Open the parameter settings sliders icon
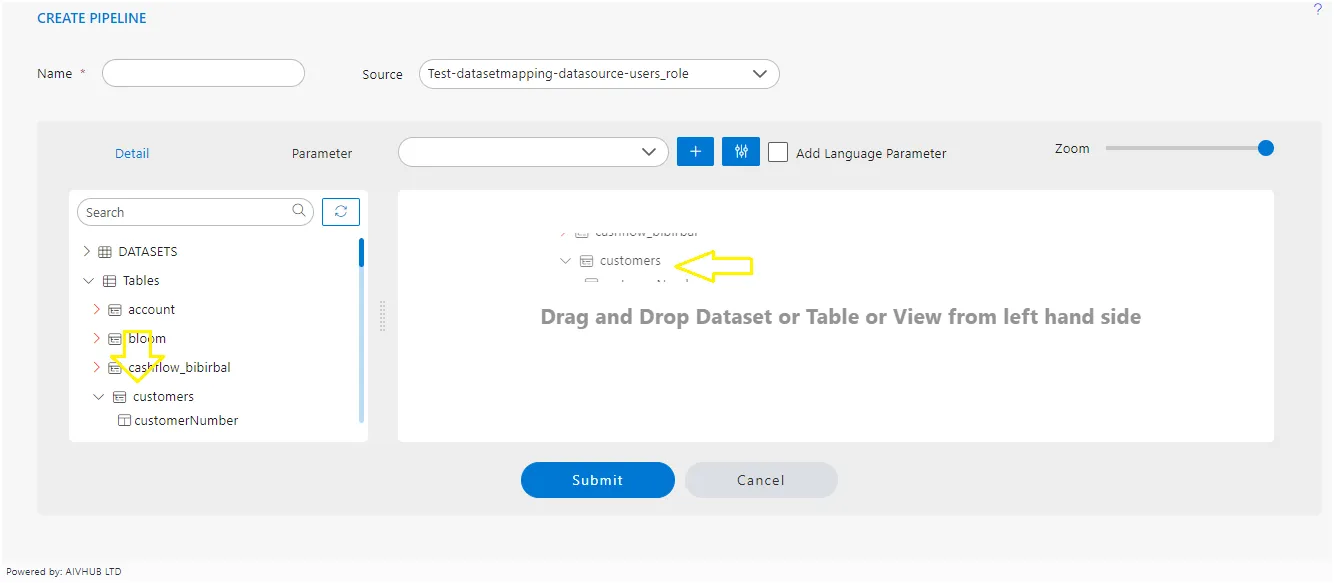Image resolution: width=1334 pixels, height=583 pixels. pos(741,152)
